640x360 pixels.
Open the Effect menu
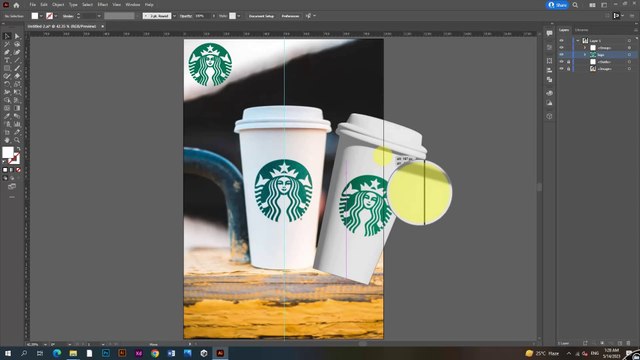(x=102, y=4)
